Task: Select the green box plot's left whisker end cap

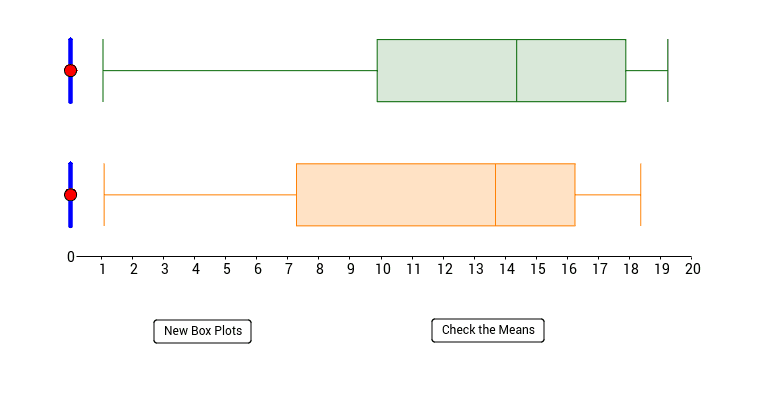Action: [103, 70]
